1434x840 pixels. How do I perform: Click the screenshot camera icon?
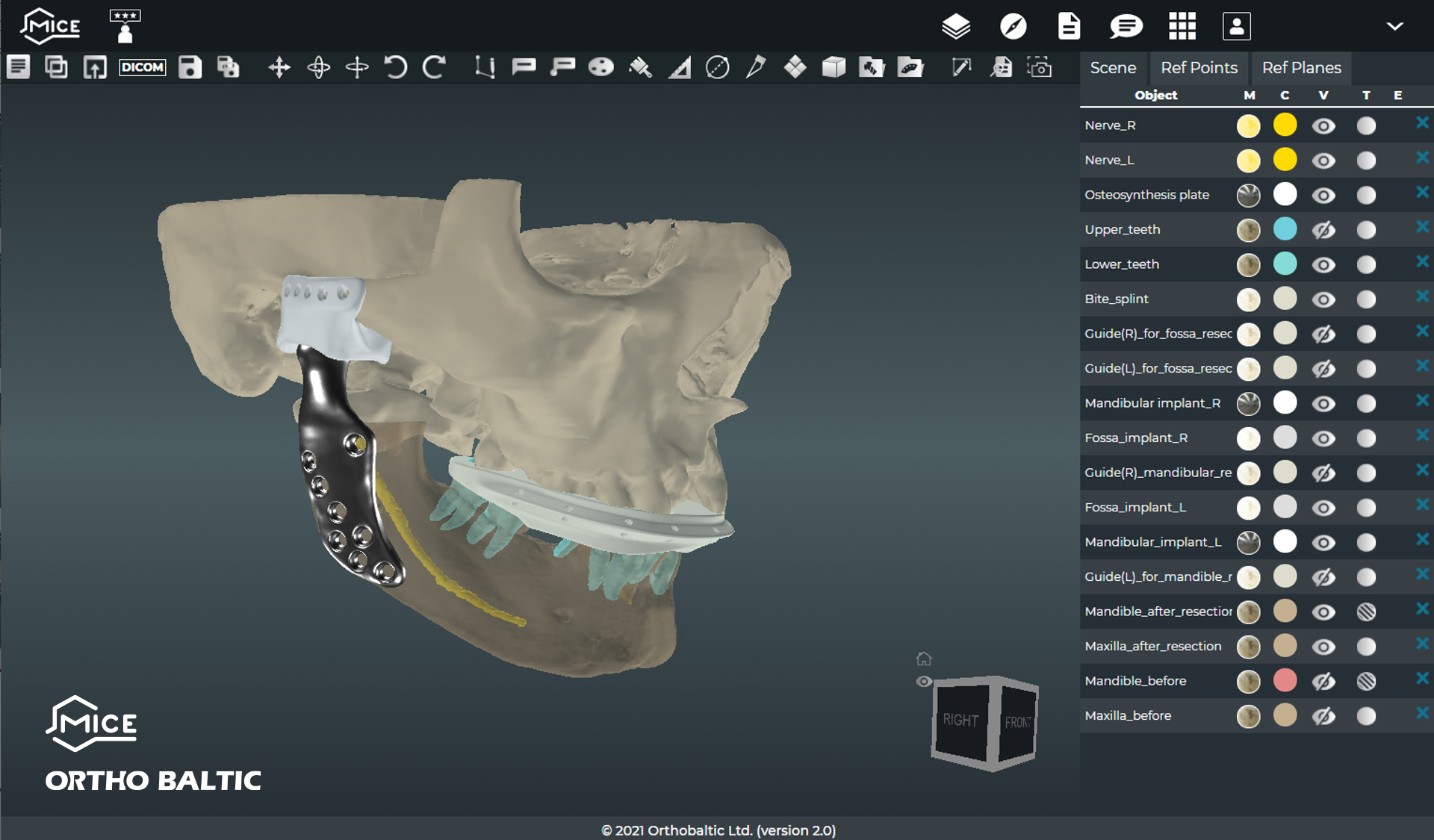point(1040,67)
